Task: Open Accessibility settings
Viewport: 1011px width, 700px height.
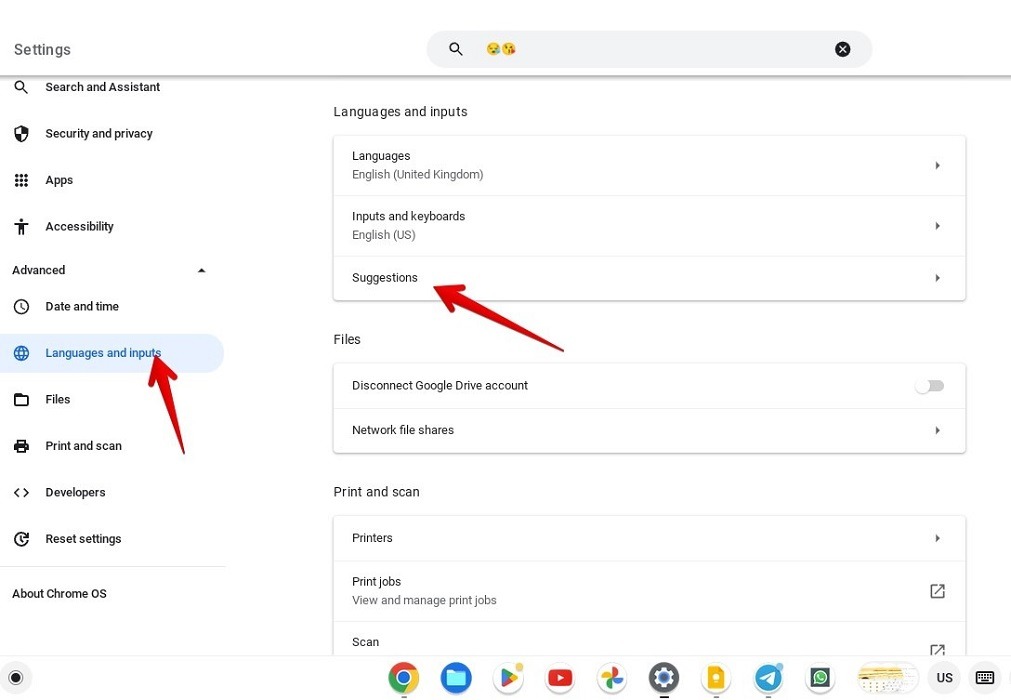Action: coord(79,226)
